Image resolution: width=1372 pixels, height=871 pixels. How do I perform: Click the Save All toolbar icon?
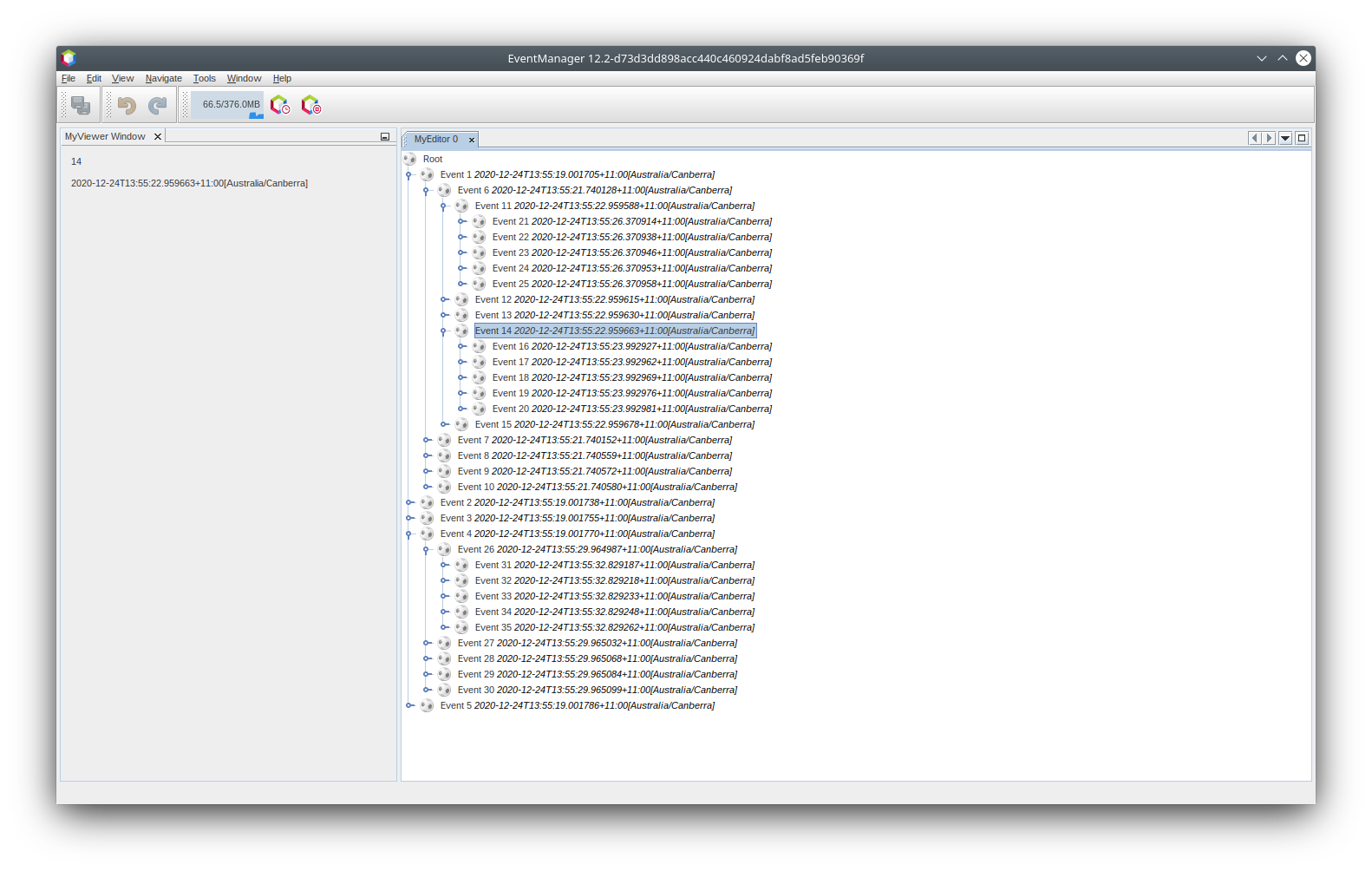tap(81, 105)
